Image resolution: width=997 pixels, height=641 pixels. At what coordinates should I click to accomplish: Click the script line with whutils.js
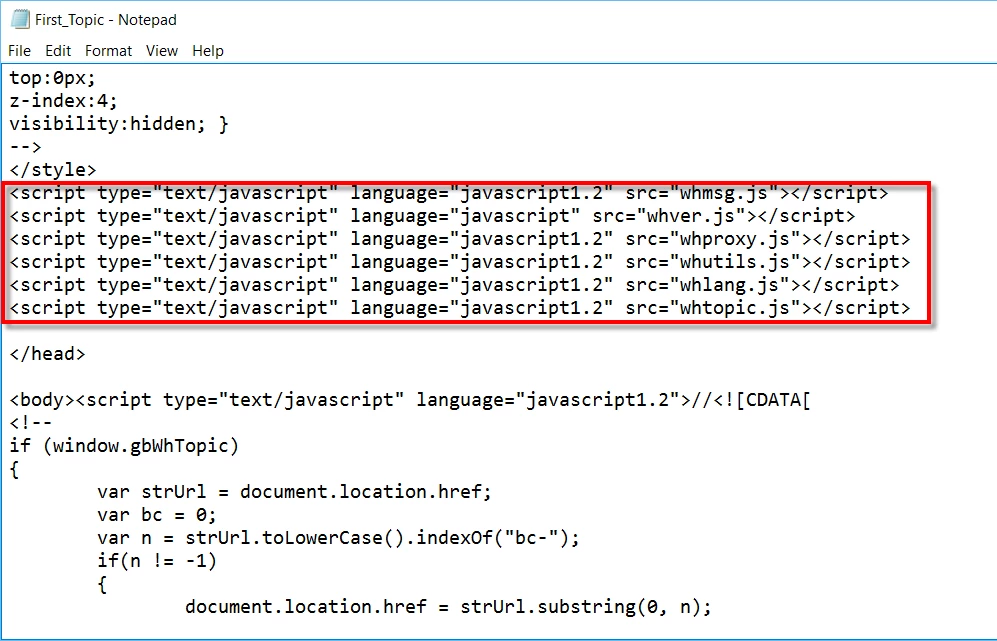pos(460,262)
